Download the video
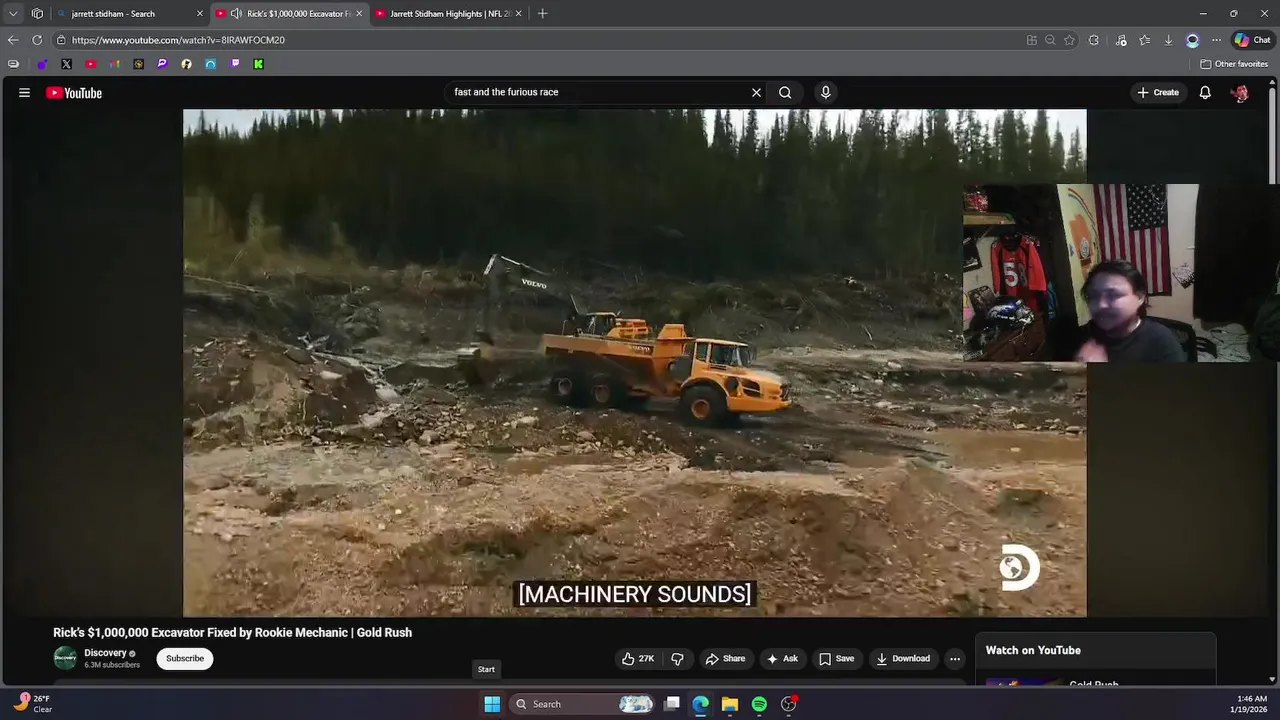Screen dimensions: 1280x720 pos(903,658)
